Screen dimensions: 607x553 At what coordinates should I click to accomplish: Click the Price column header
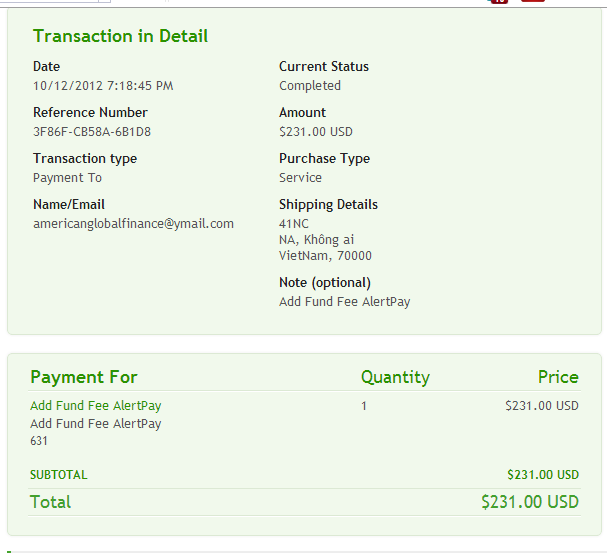pos(558,377)
